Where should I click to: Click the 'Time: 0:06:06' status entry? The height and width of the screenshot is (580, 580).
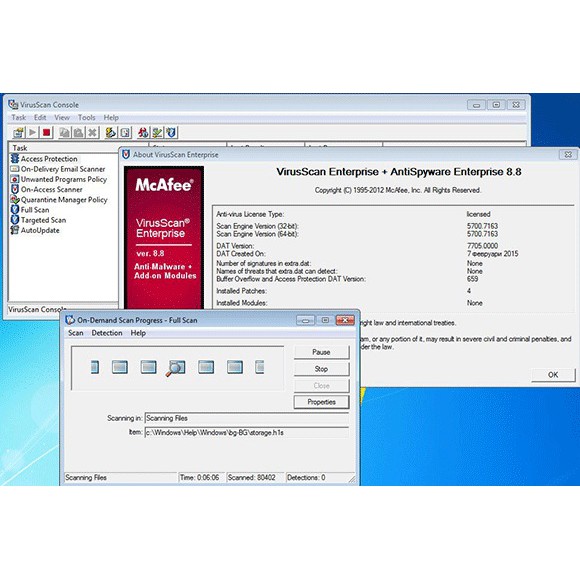click(x=199, y=478)
